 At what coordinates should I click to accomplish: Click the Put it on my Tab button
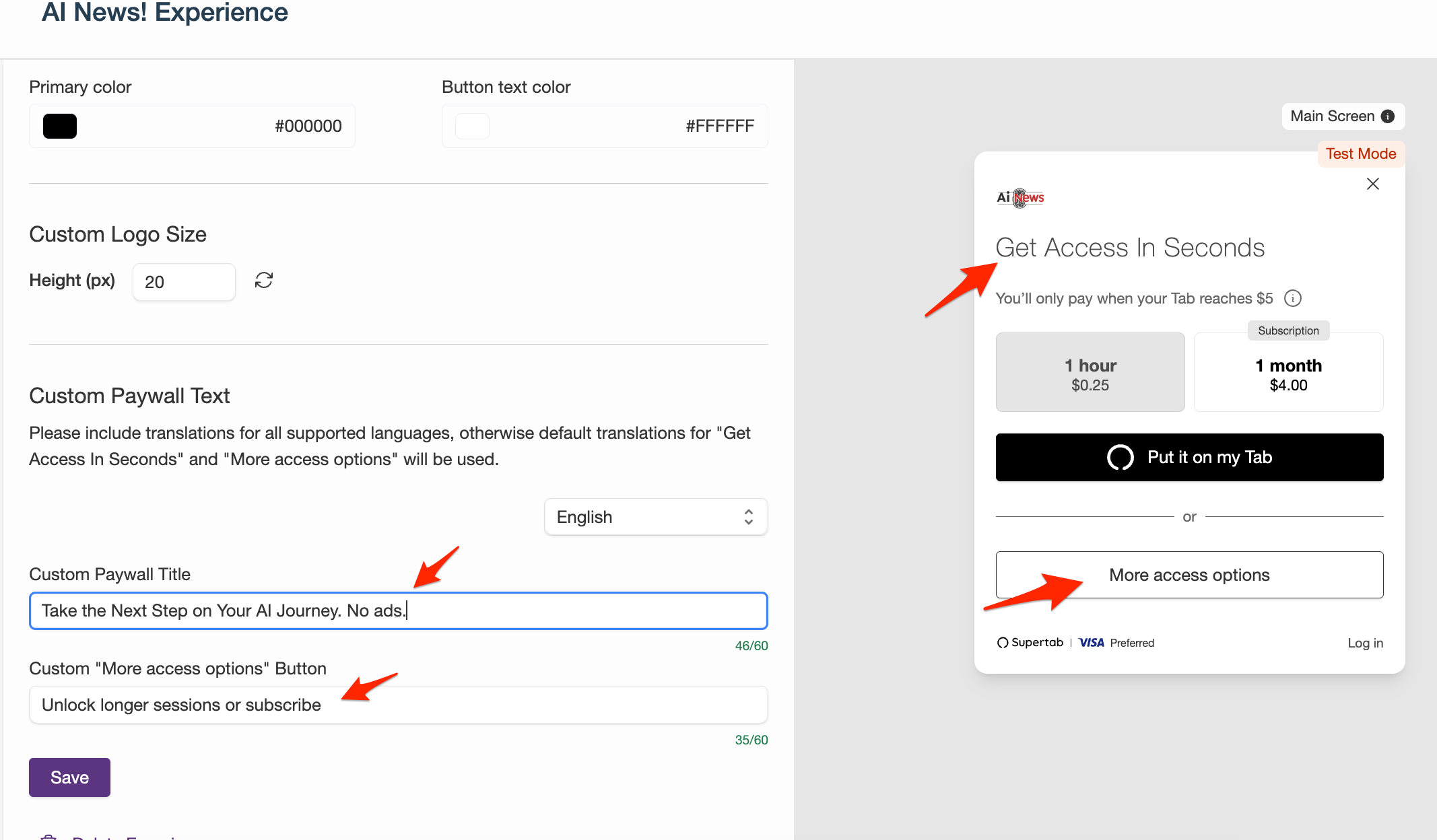click(x=1189, y=458)
